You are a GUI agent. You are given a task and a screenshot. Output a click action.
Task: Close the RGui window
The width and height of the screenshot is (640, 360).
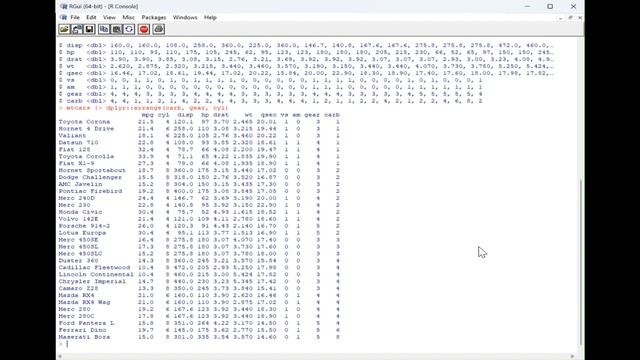[x=573, y=7]
